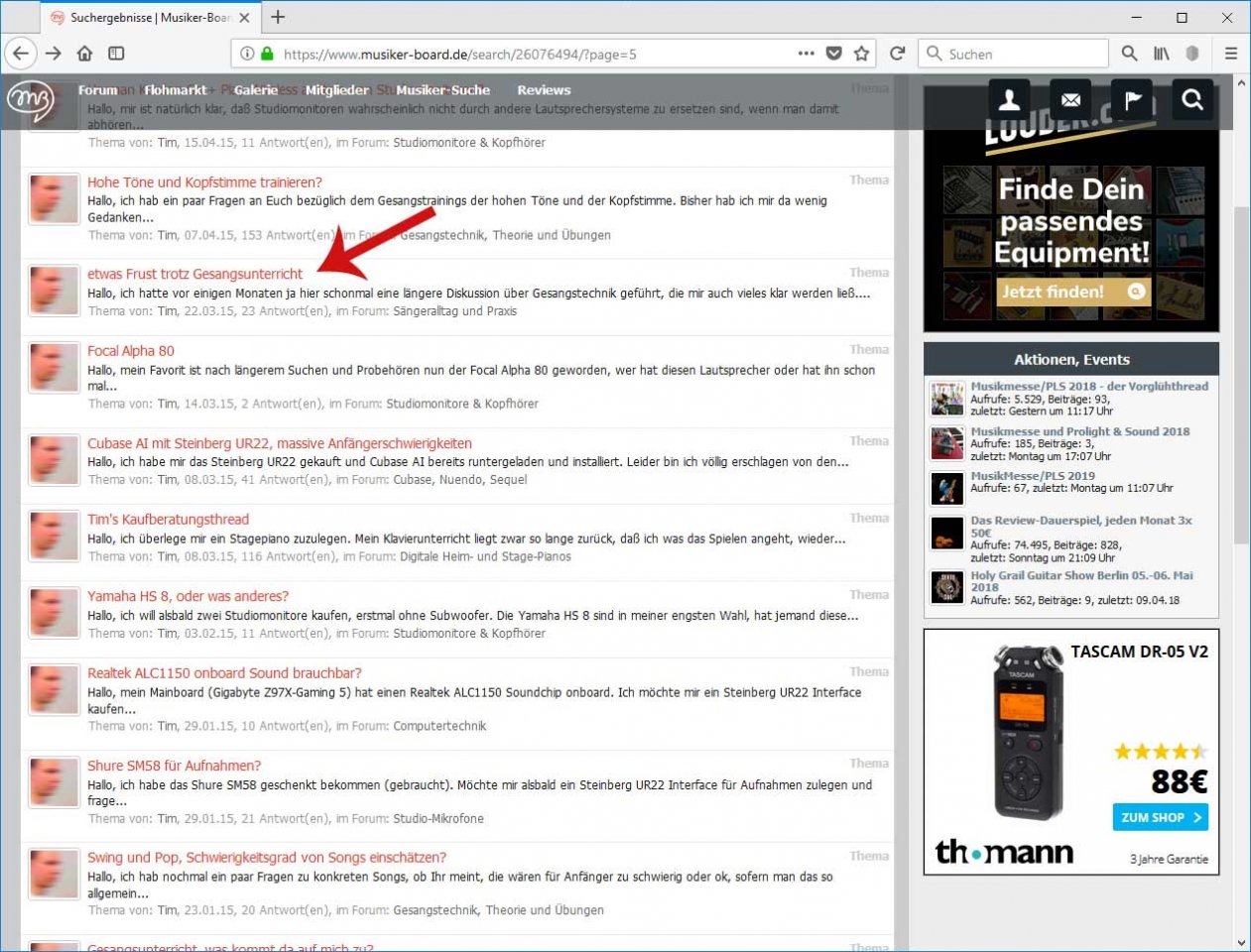Open the Forum navigation menu
Image resolution: width=1251 pixels, height=952 pixels.
[97, 90]
